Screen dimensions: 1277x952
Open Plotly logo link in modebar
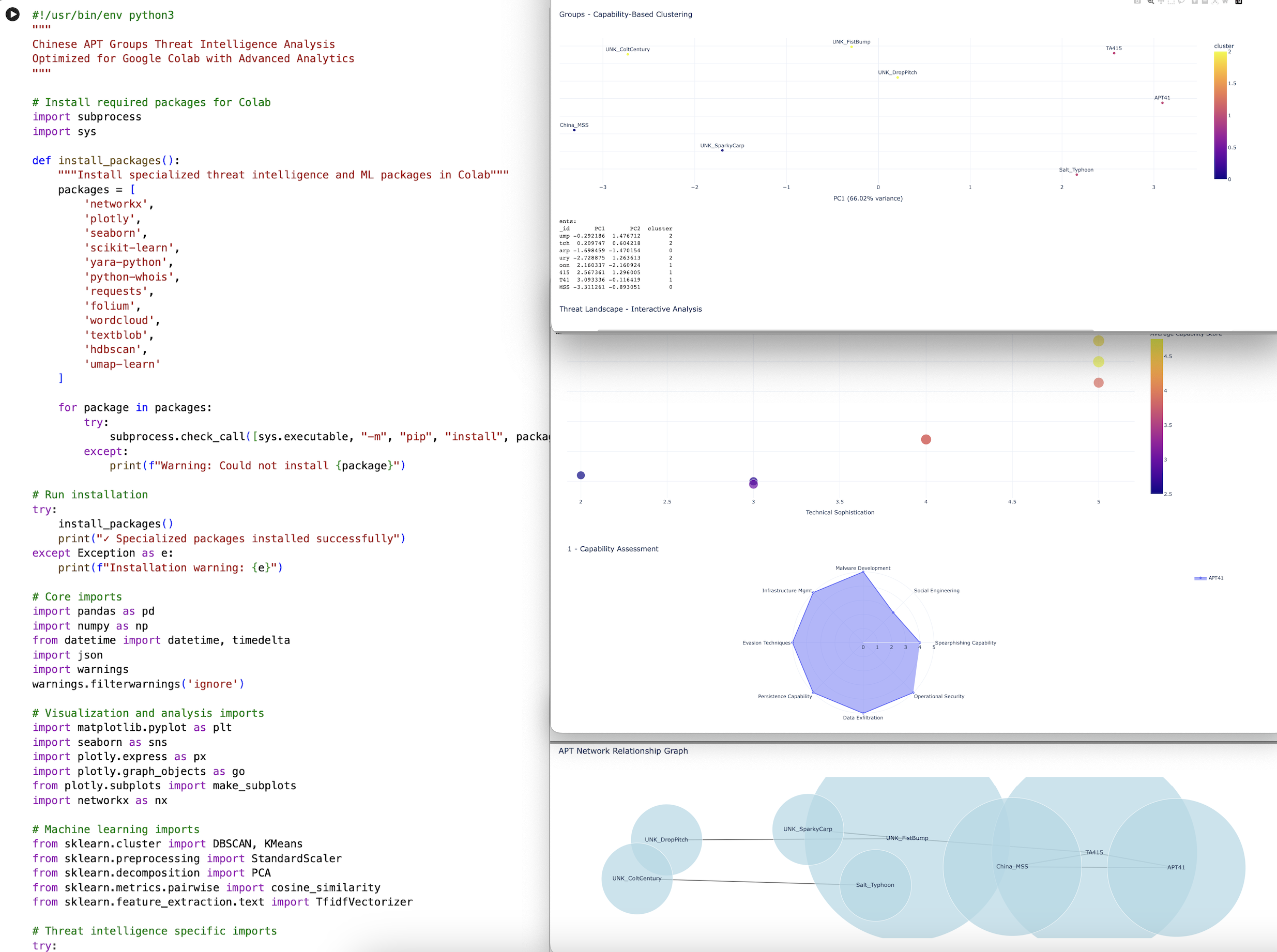(x=1238, y=2)
